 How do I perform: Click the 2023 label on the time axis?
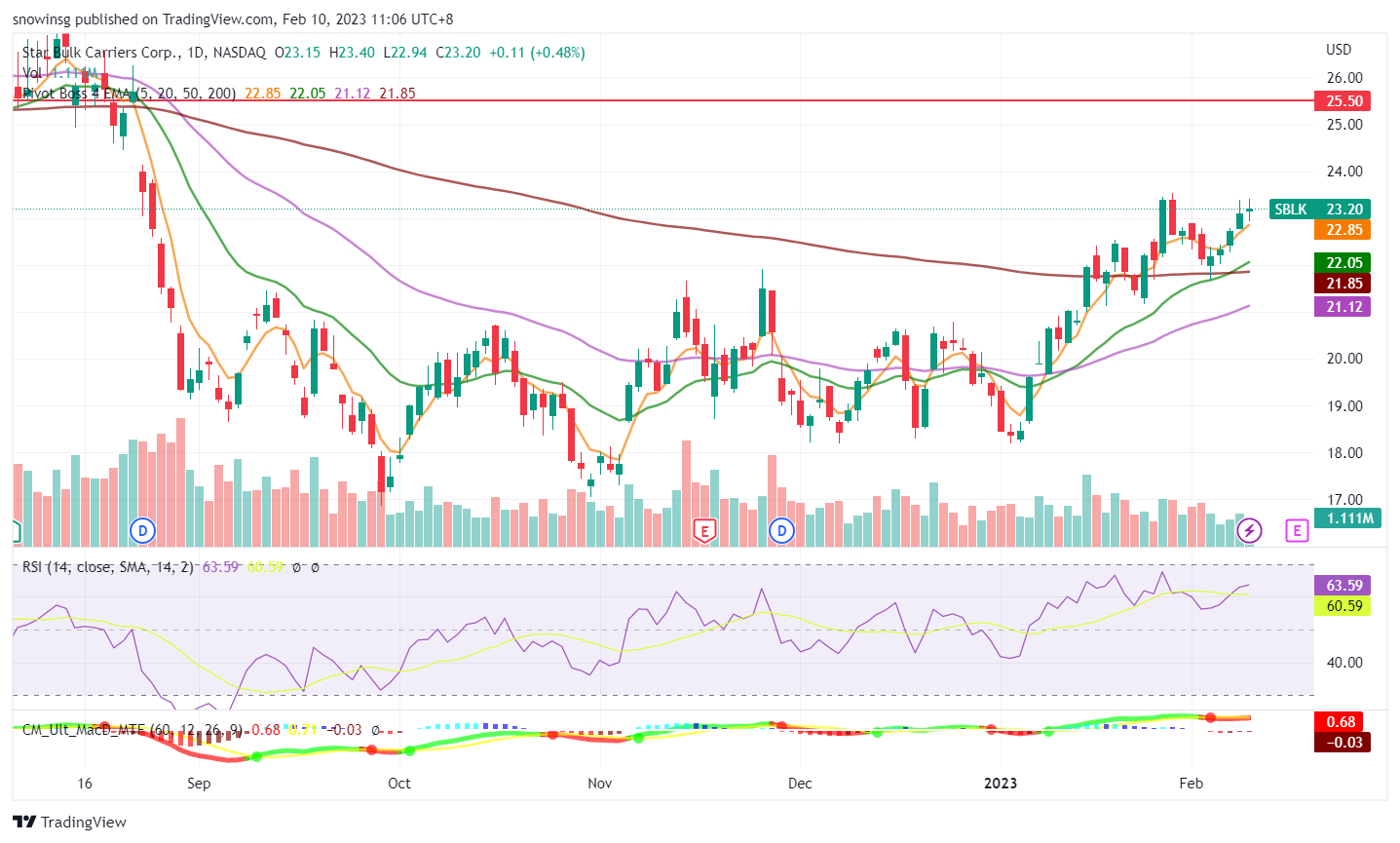pos(1001,784)
